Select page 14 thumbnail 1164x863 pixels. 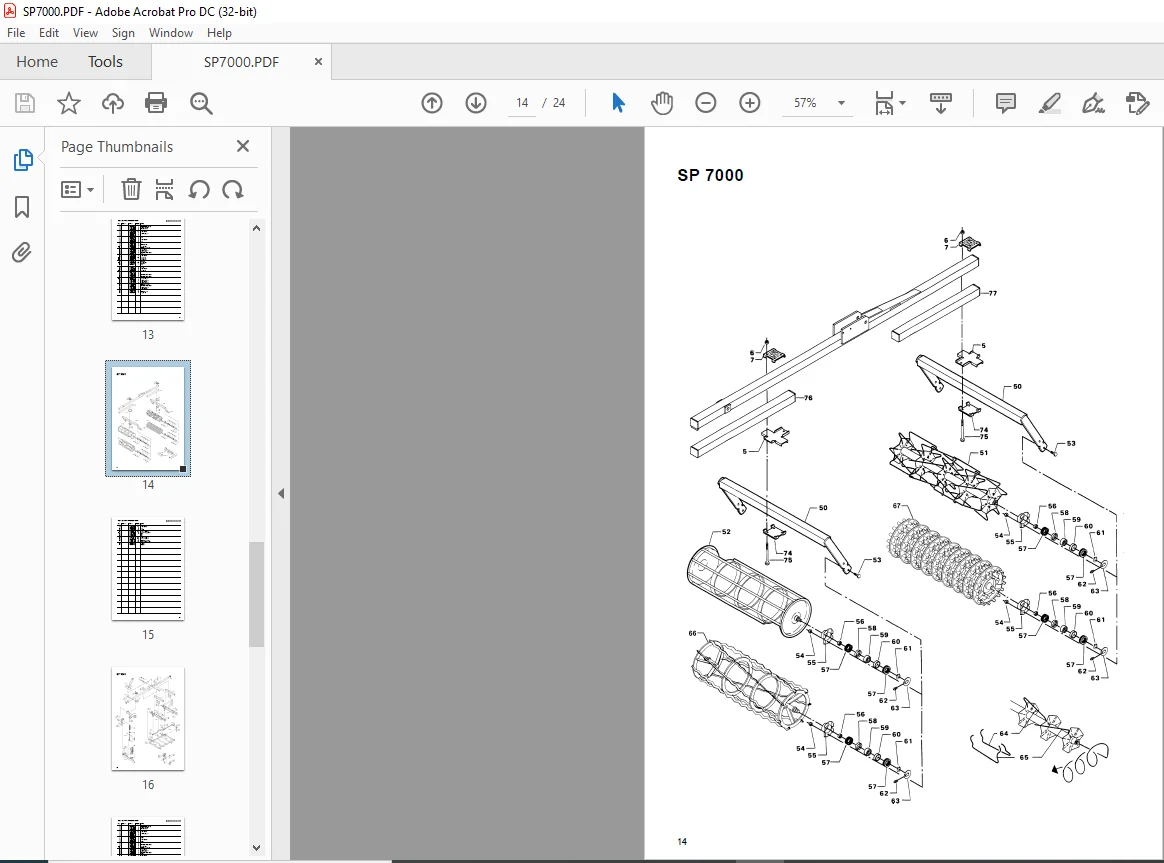click(148, 419)
